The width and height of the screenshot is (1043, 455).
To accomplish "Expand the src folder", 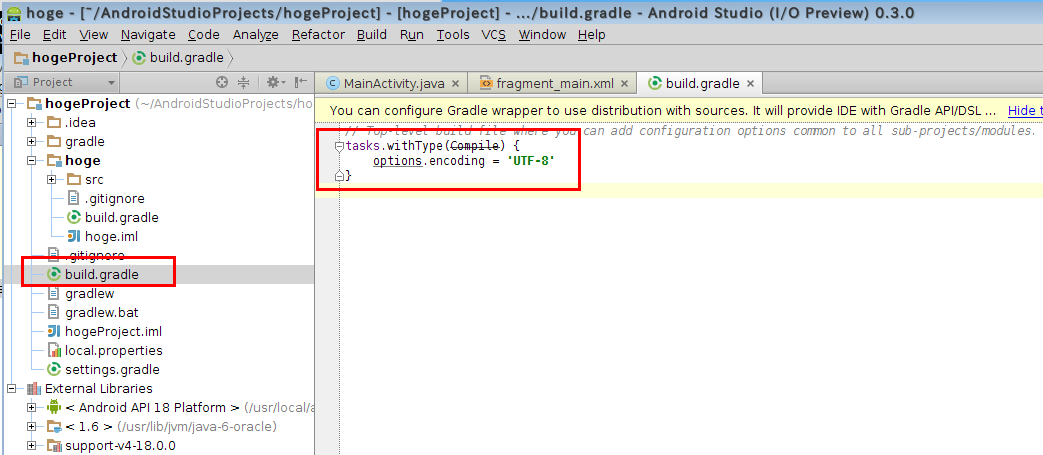I will 52,179.
